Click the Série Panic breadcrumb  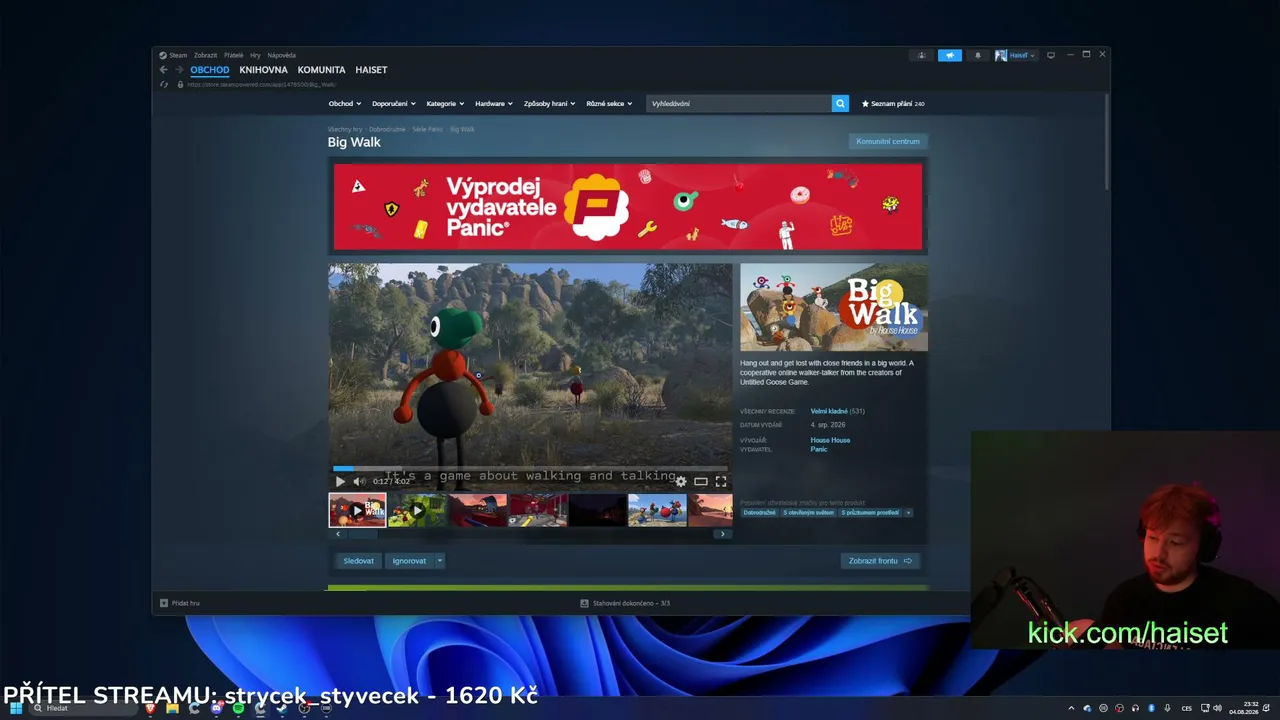point(427,129)
